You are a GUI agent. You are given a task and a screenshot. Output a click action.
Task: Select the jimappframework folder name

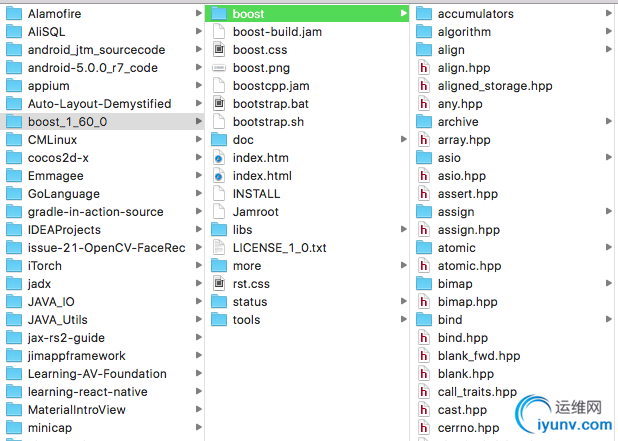click(76, 356)
